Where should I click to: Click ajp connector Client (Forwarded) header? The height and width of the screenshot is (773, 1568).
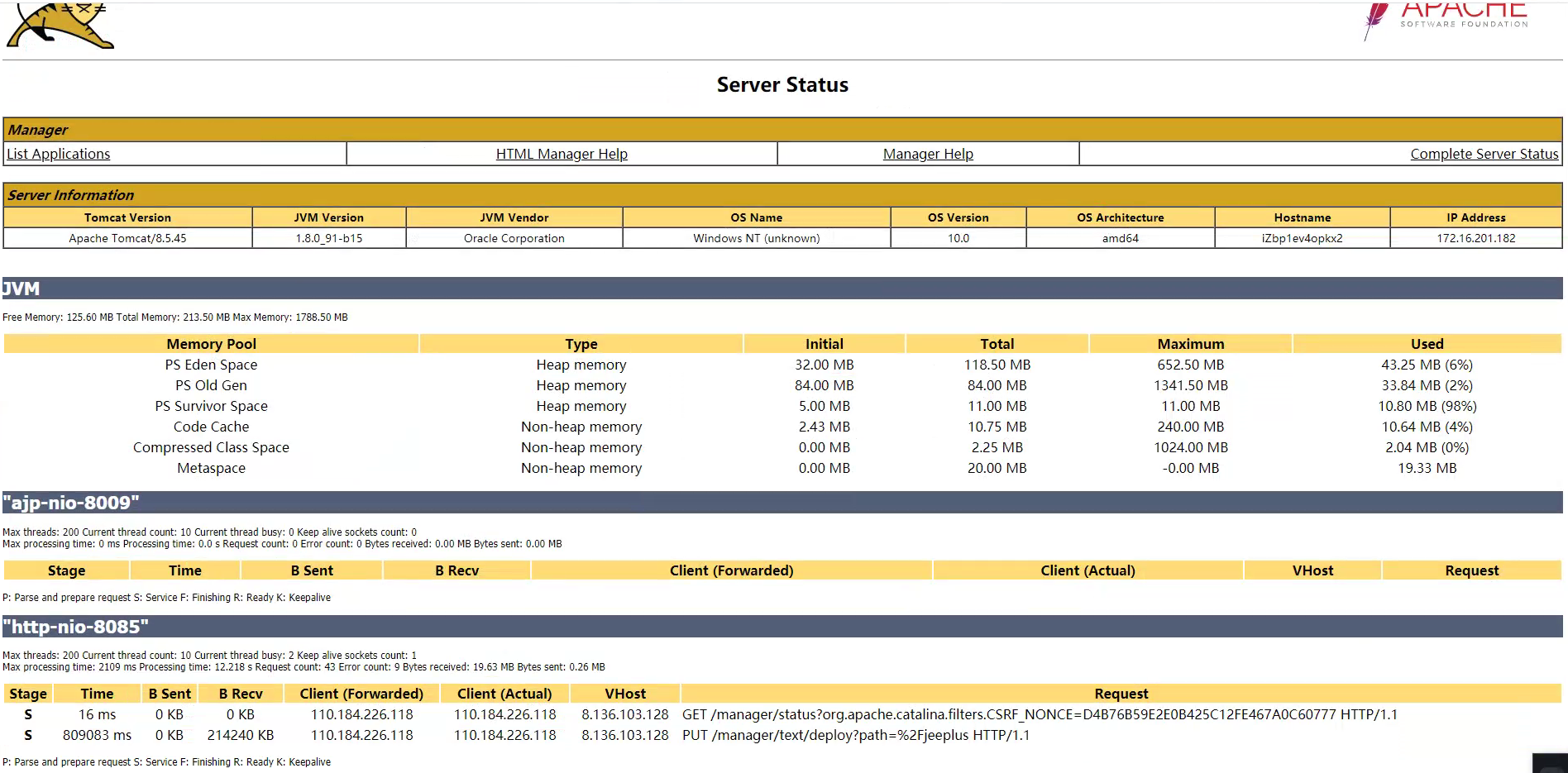732,570
